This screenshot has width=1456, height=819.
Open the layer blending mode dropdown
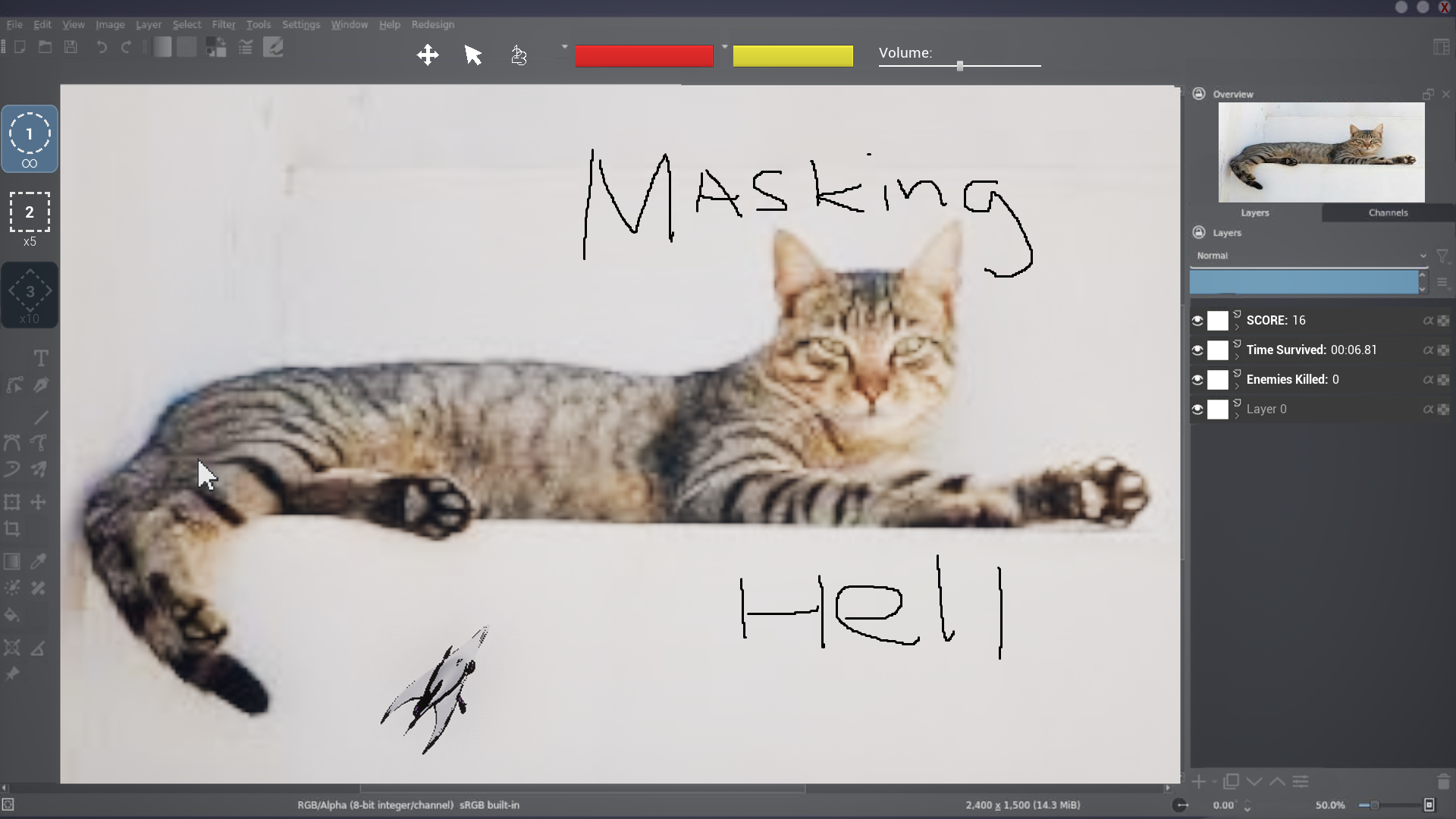tap(1310, 256)
